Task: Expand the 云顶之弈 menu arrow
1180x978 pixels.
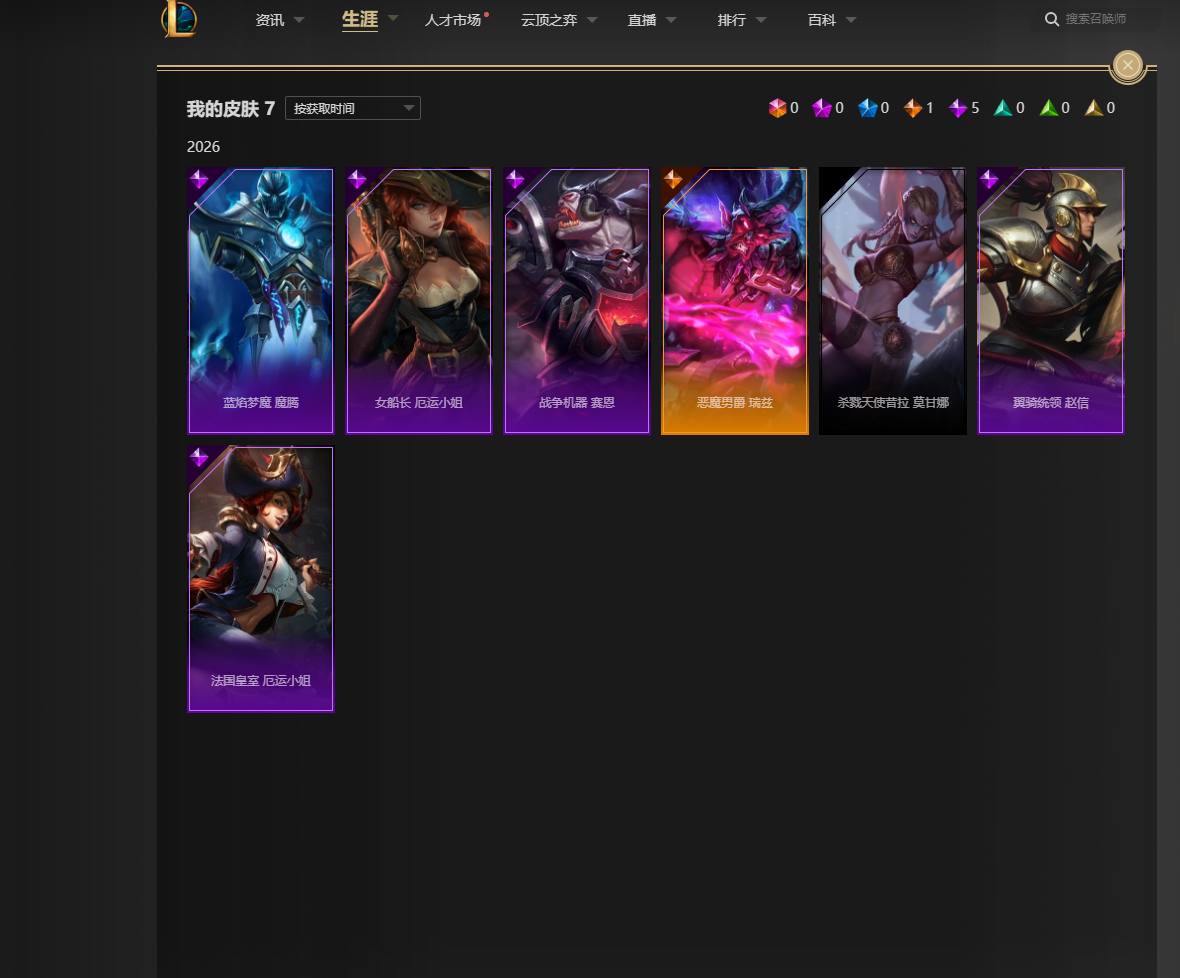Action: click(592, 20)
